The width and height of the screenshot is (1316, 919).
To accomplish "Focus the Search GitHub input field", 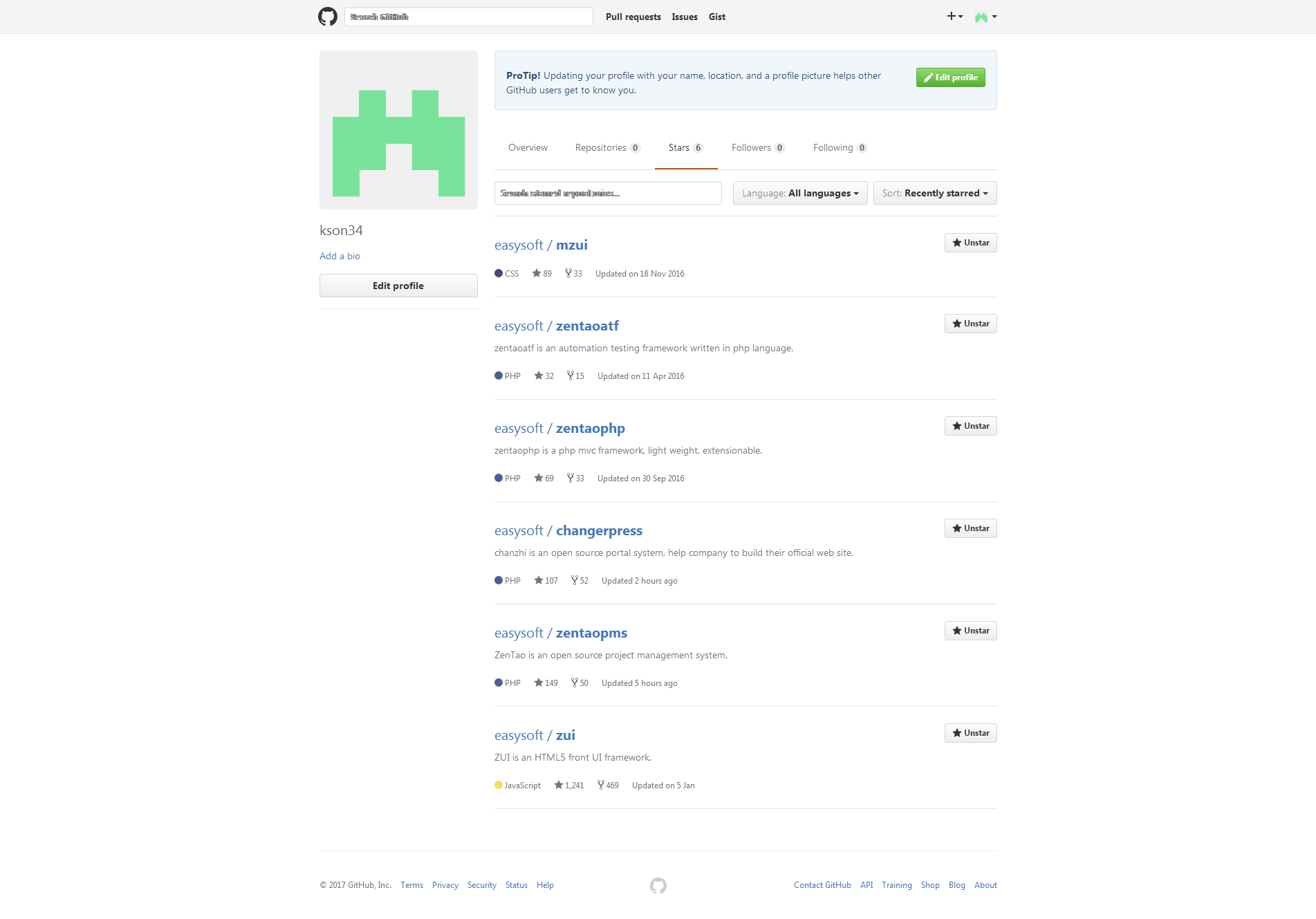I will [x=469, y=17].
